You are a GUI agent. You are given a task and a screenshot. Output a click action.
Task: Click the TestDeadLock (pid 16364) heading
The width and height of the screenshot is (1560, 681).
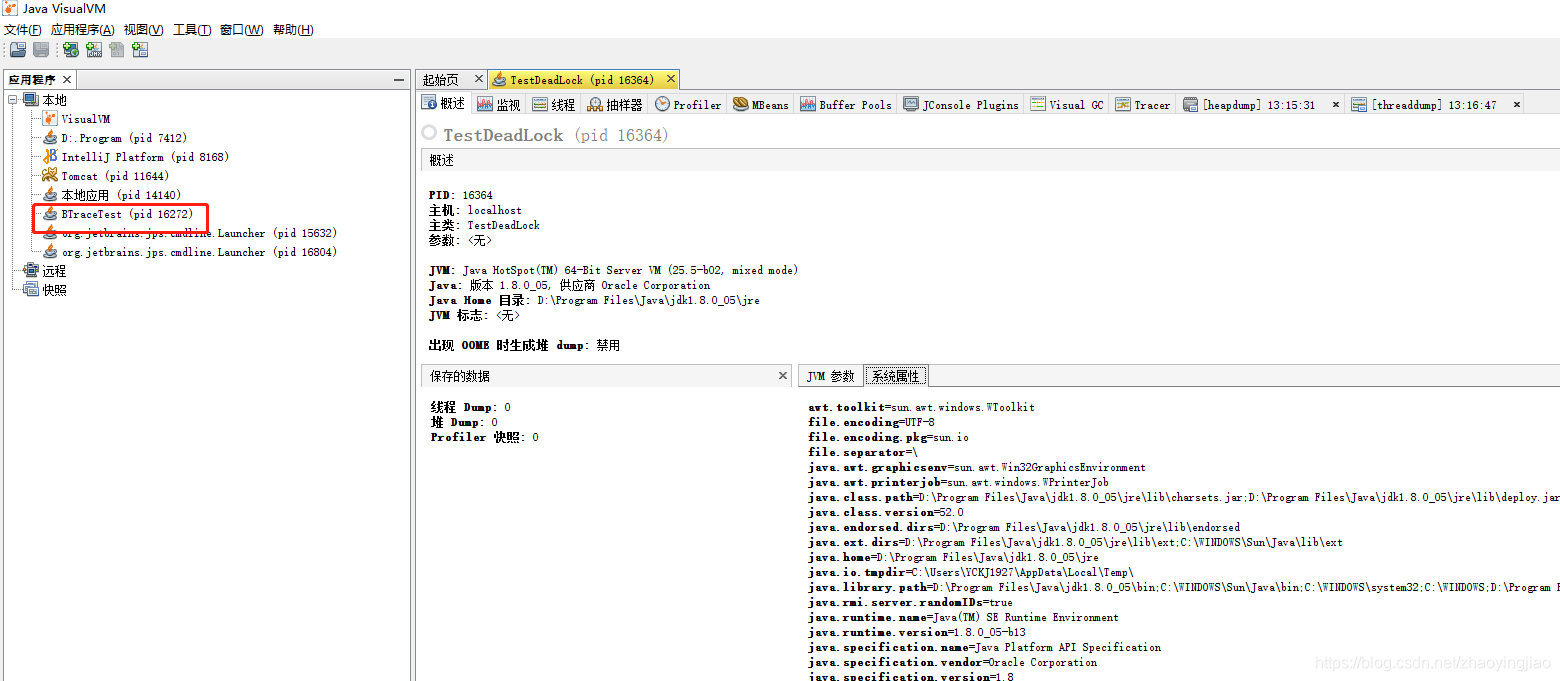tap(555, 135)
